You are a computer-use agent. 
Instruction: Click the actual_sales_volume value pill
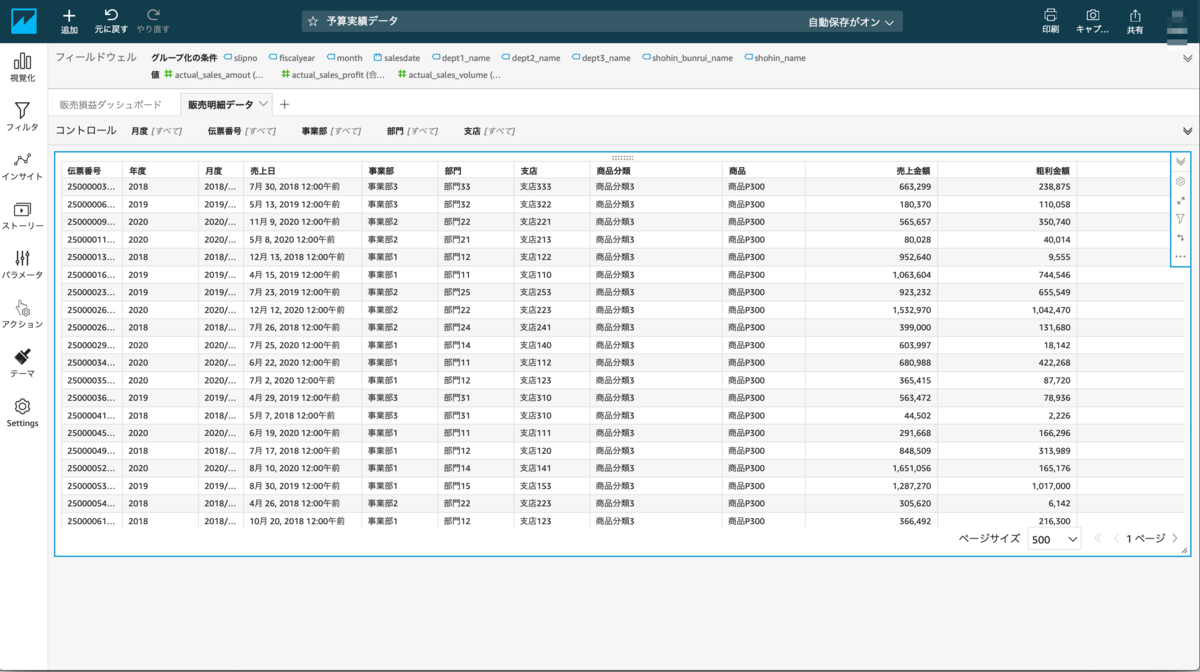pyautogui.click(x=449, y=75)
